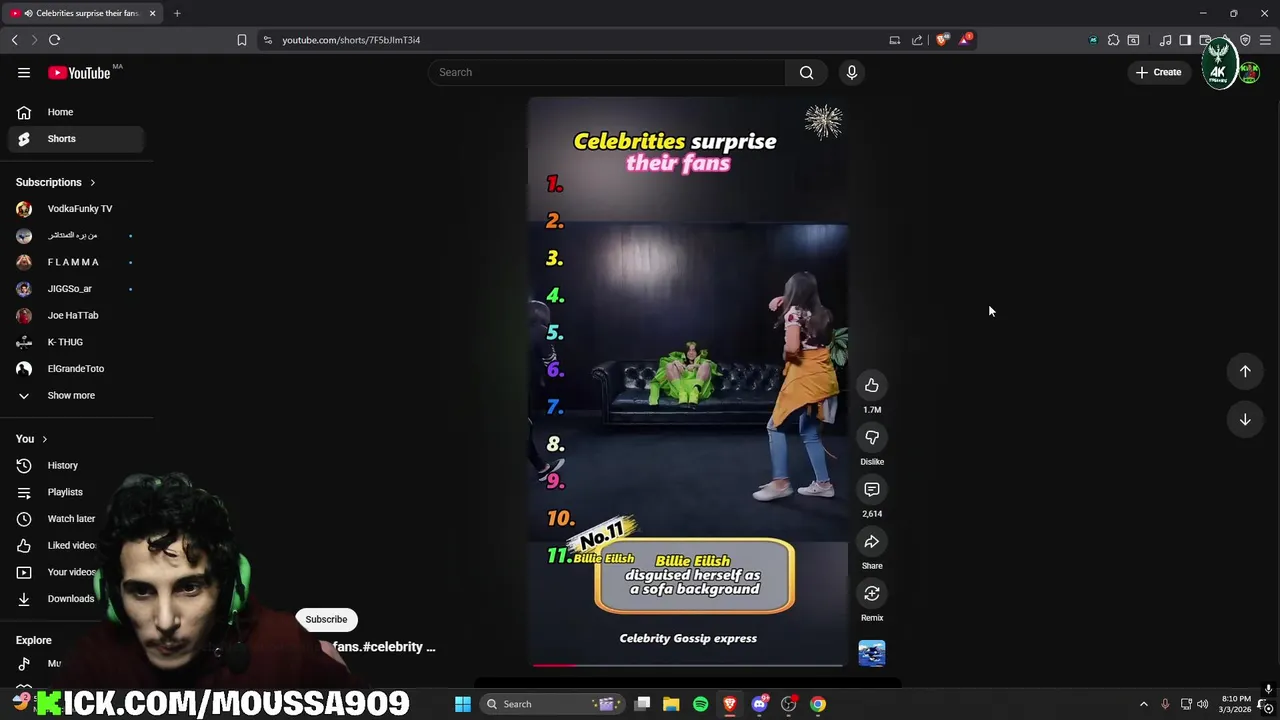
Task: Open the extensions puzzle icon
Action: click(x=1113, y=40)
